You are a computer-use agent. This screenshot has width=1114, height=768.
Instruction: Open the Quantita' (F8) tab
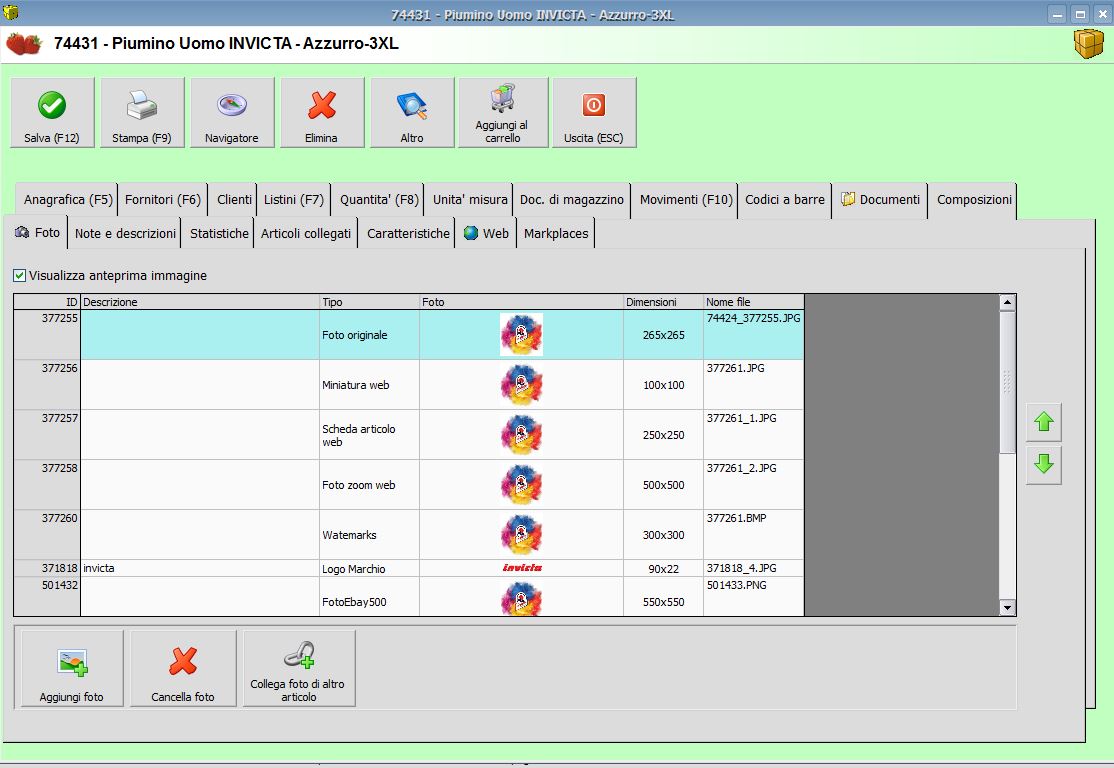click(x=379, y=200)
